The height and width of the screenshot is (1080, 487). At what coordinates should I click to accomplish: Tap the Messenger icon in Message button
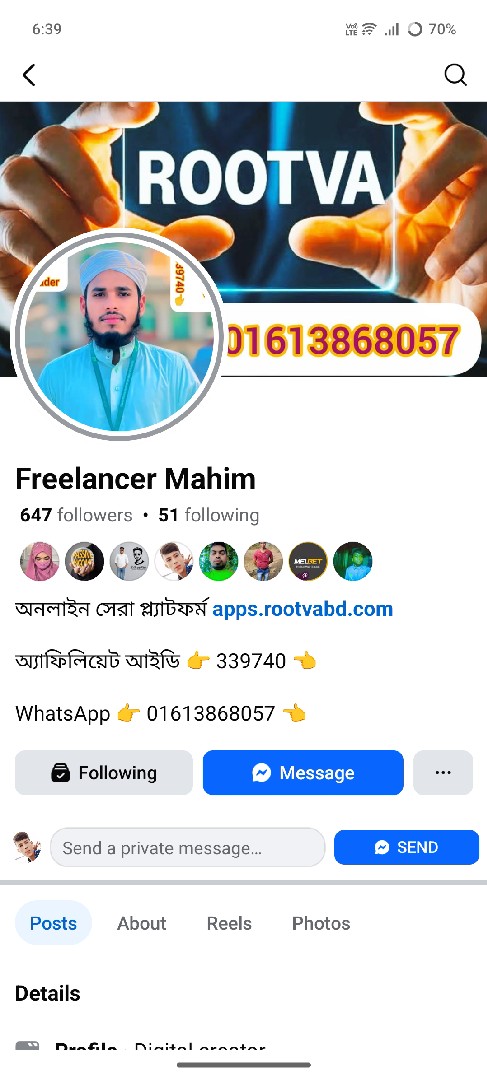pos(261,773)
